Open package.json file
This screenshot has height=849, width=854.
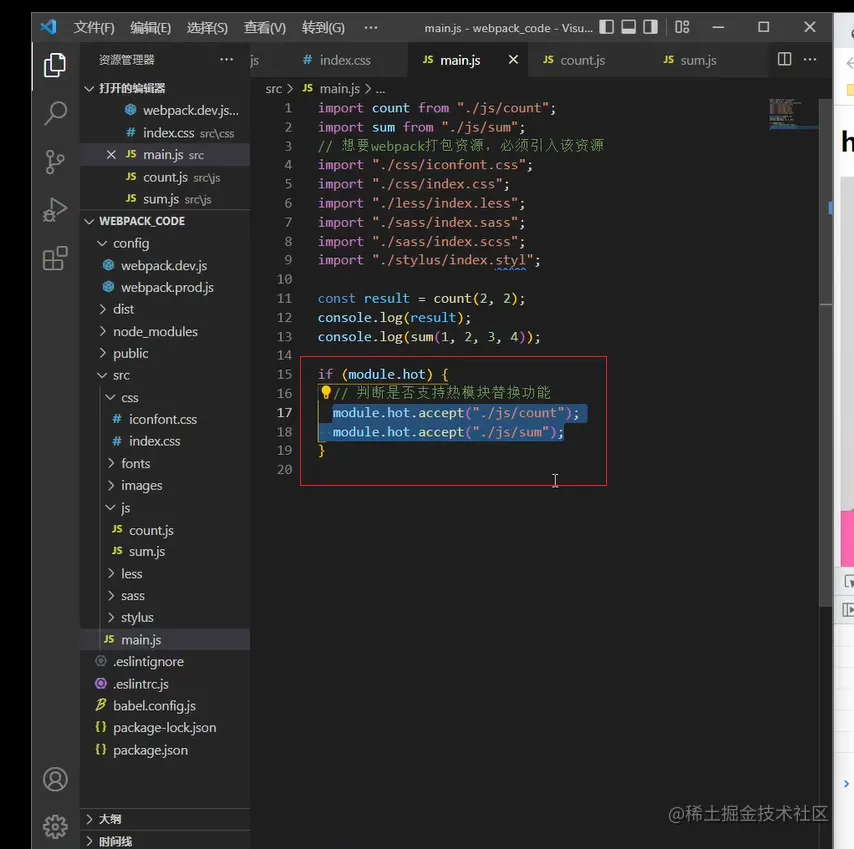pos(164,750)
